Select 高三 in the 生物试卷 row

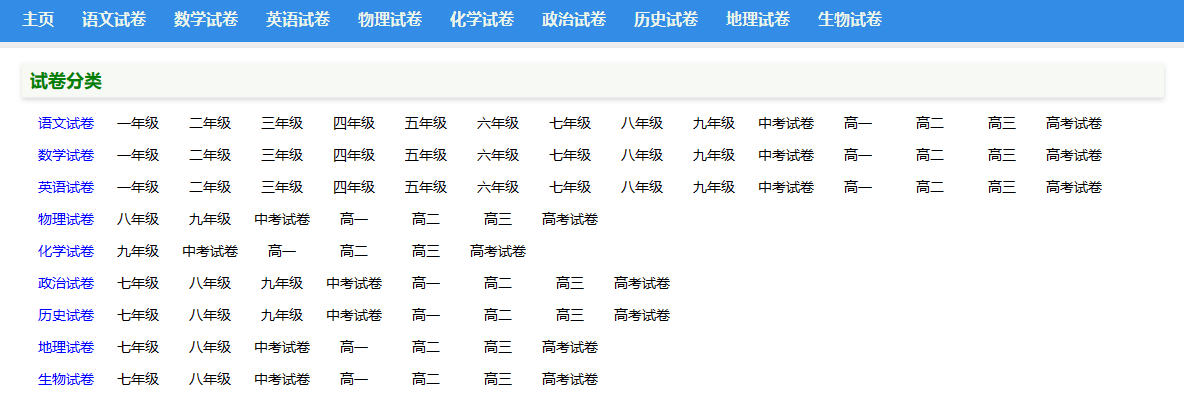498,379
